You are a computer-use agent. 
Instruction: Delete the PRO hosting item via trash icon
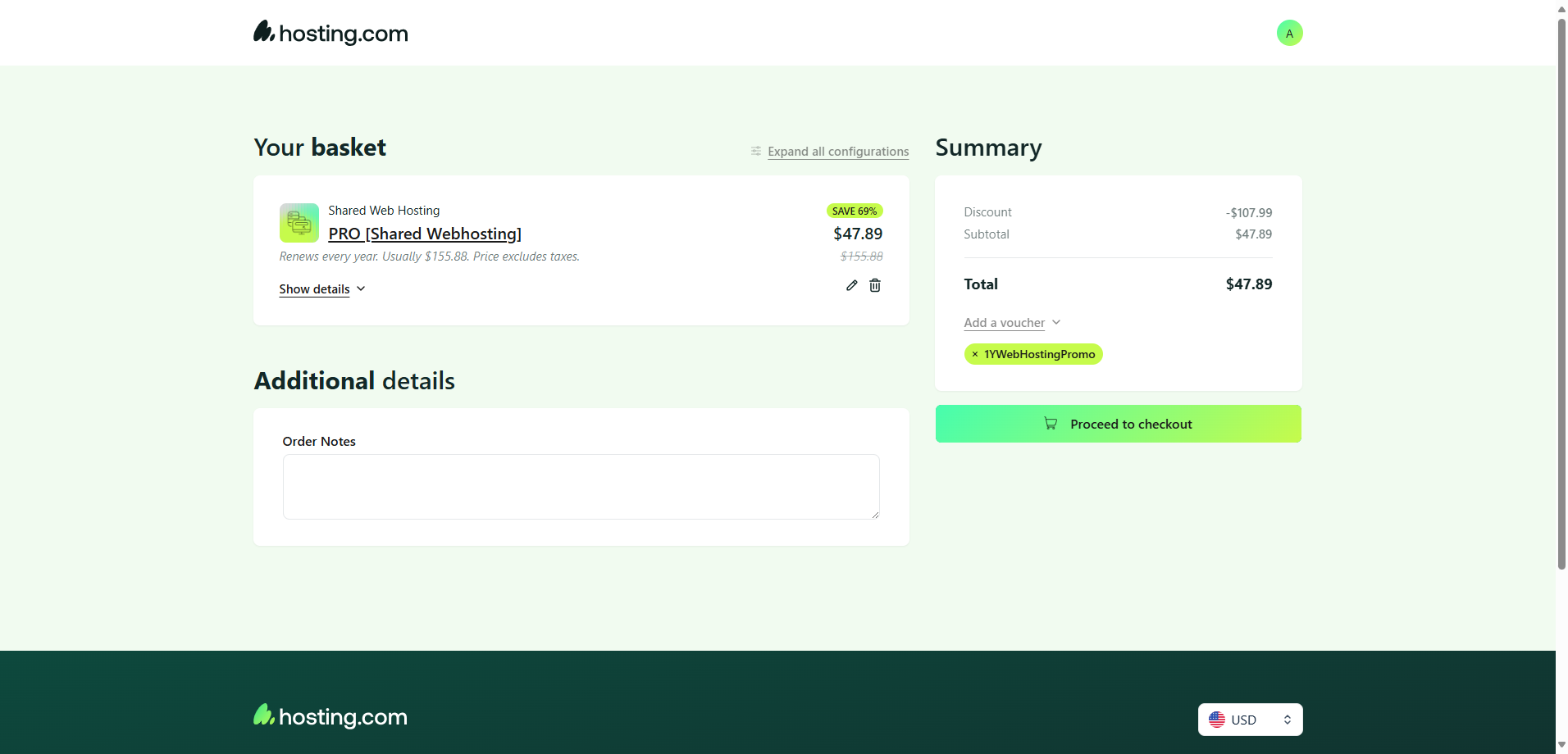875,285
